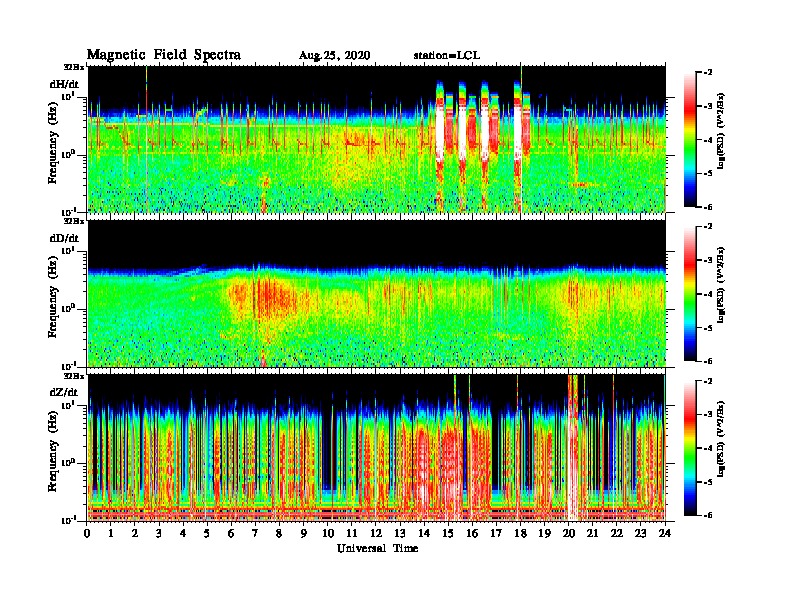Viewport: 792px width, 612px height.
Task: Click the "log(PSD)" colorbar label beside dD/dt
Action: (x=722, y=285)
